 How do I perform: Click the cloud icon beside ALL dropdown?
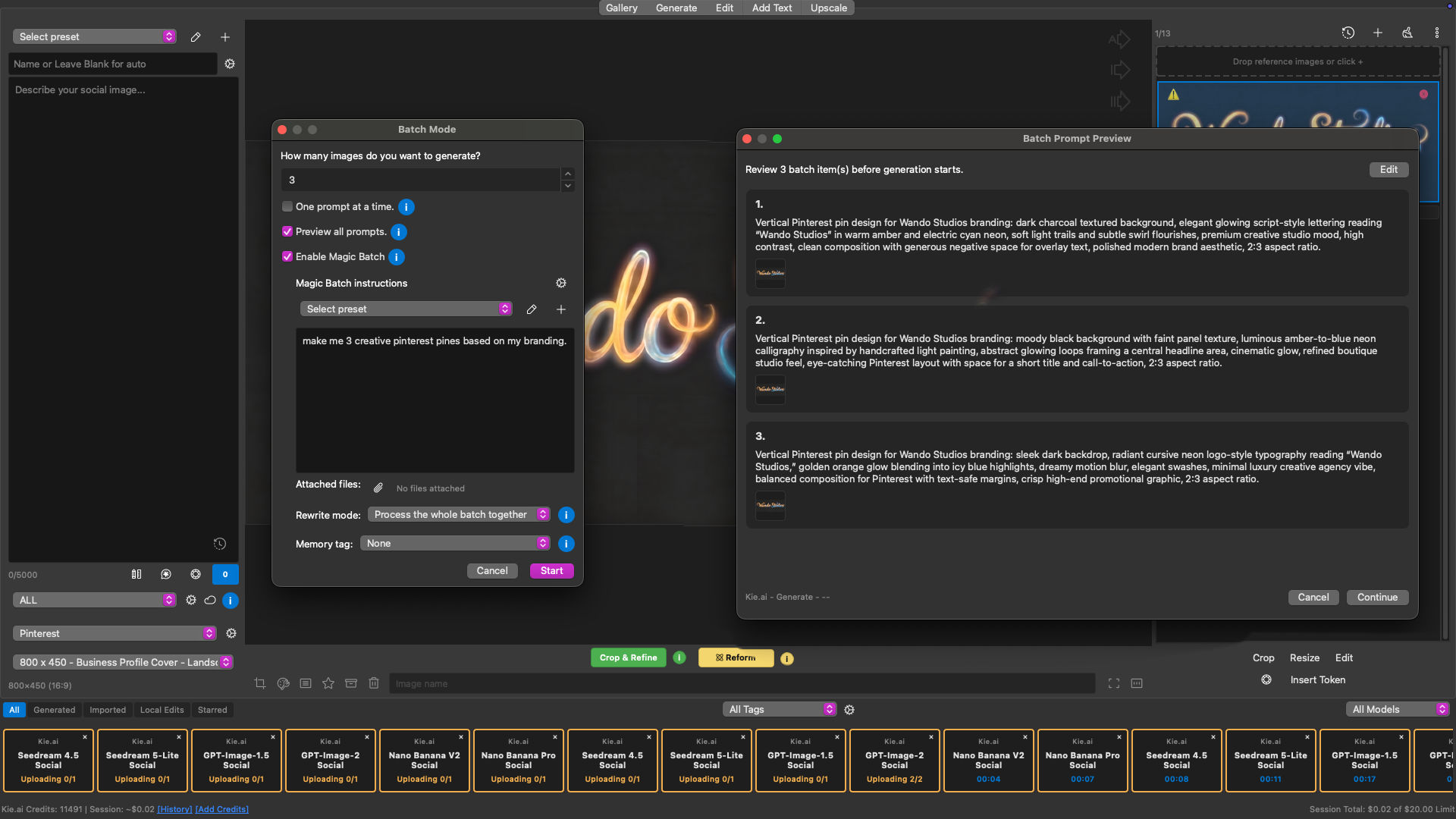click(x=210, y=600)
